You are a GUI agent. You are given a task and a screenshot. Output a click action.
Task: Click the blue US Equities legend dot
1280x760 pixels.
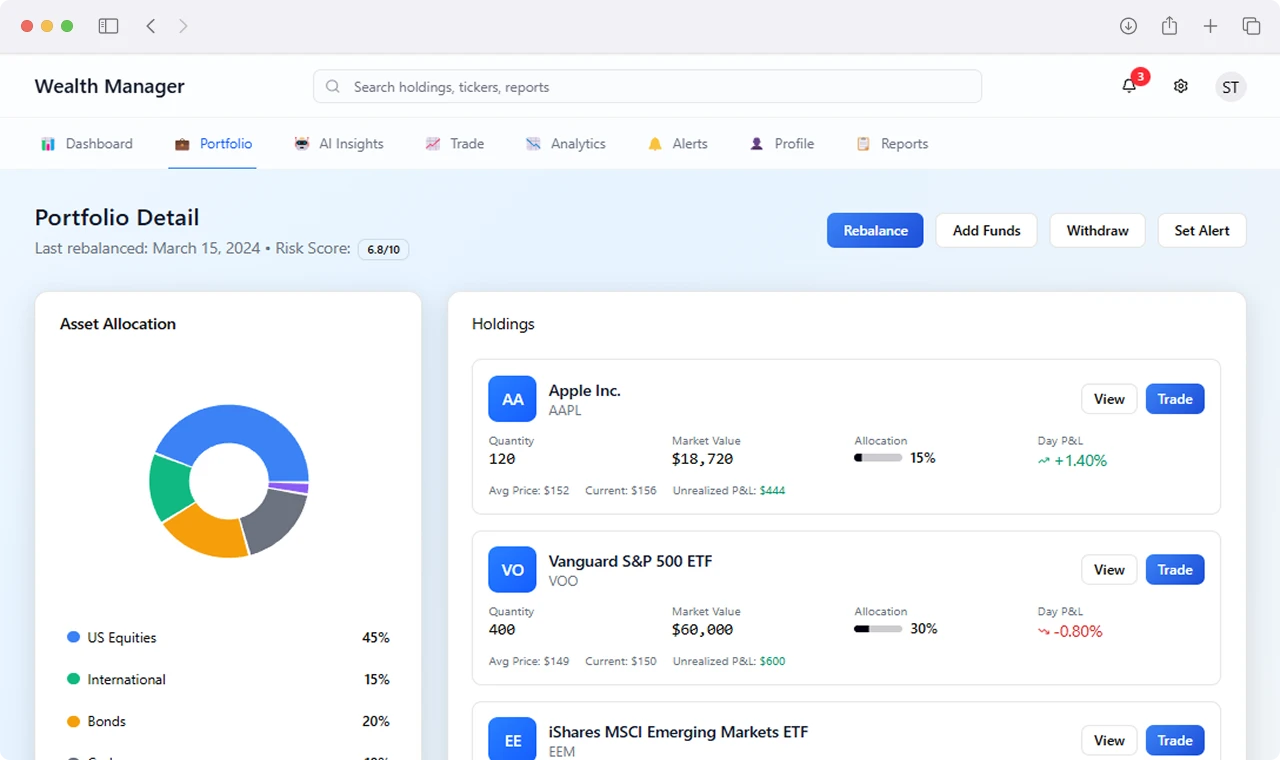tap(73, 637)
